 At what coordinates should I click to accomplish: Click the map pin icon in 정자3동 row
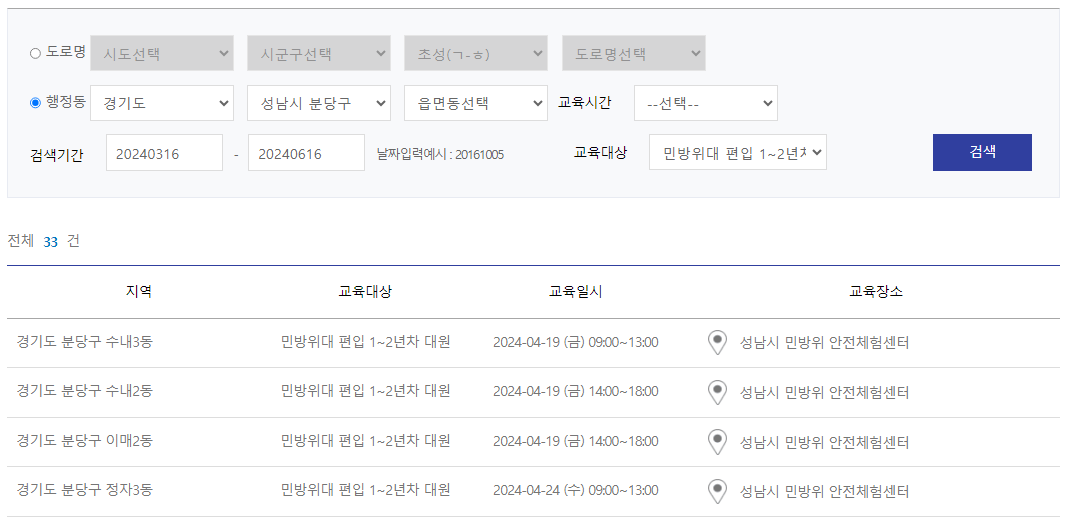click(x=717, y=491)
